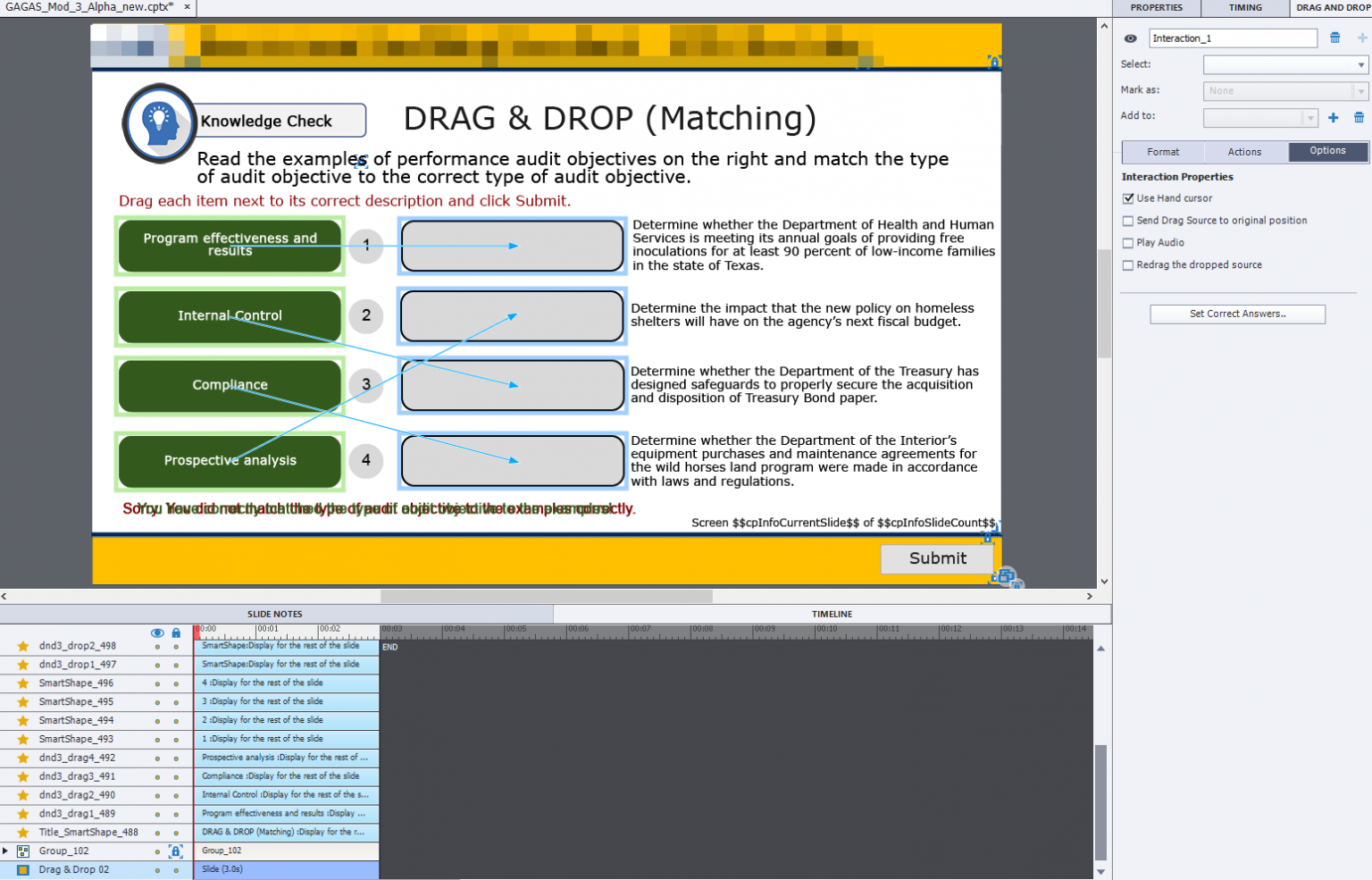Expand the Group_102 row in the timeline
Screen dimensions: 1372x880
click(7, 851)
